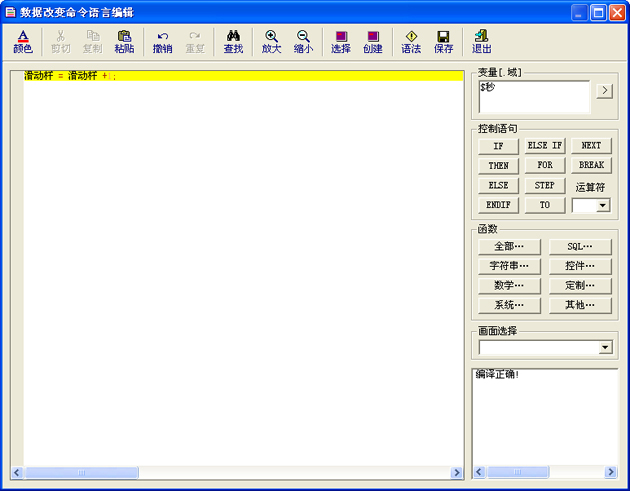Zoom out with 缩小 icon

coord(303,42)
